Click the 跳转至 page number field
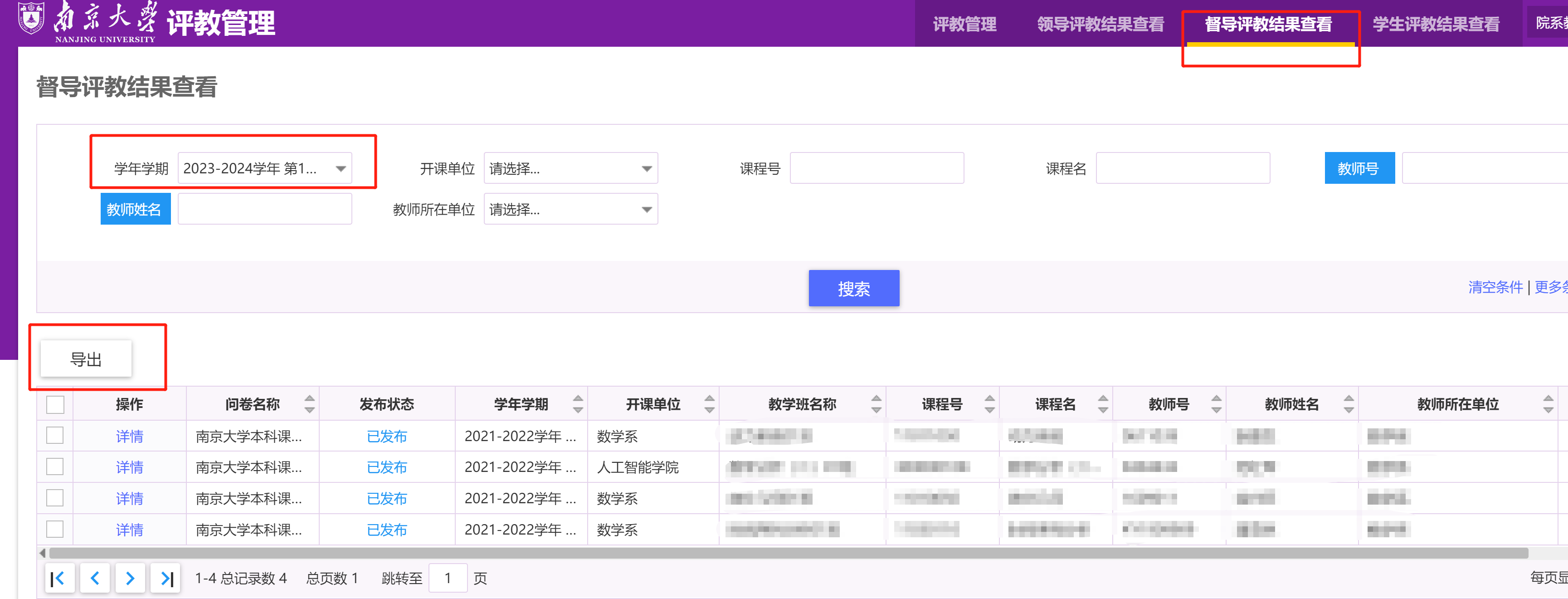Viewport: 1568px width, 599px height. (x=448, y=578)
